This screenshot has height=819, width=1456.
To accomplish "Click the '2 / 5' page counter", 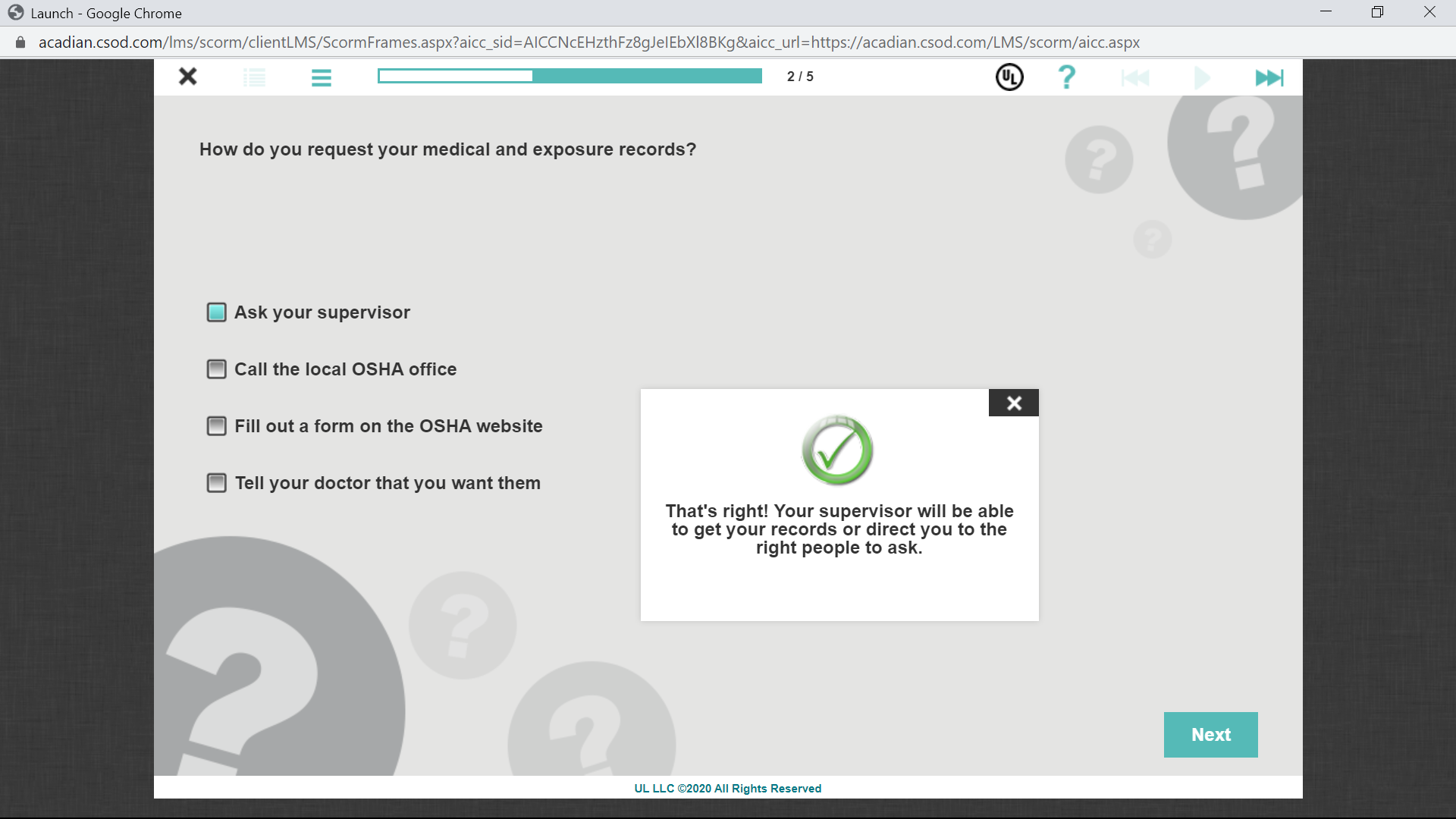I will click(800, 77).
